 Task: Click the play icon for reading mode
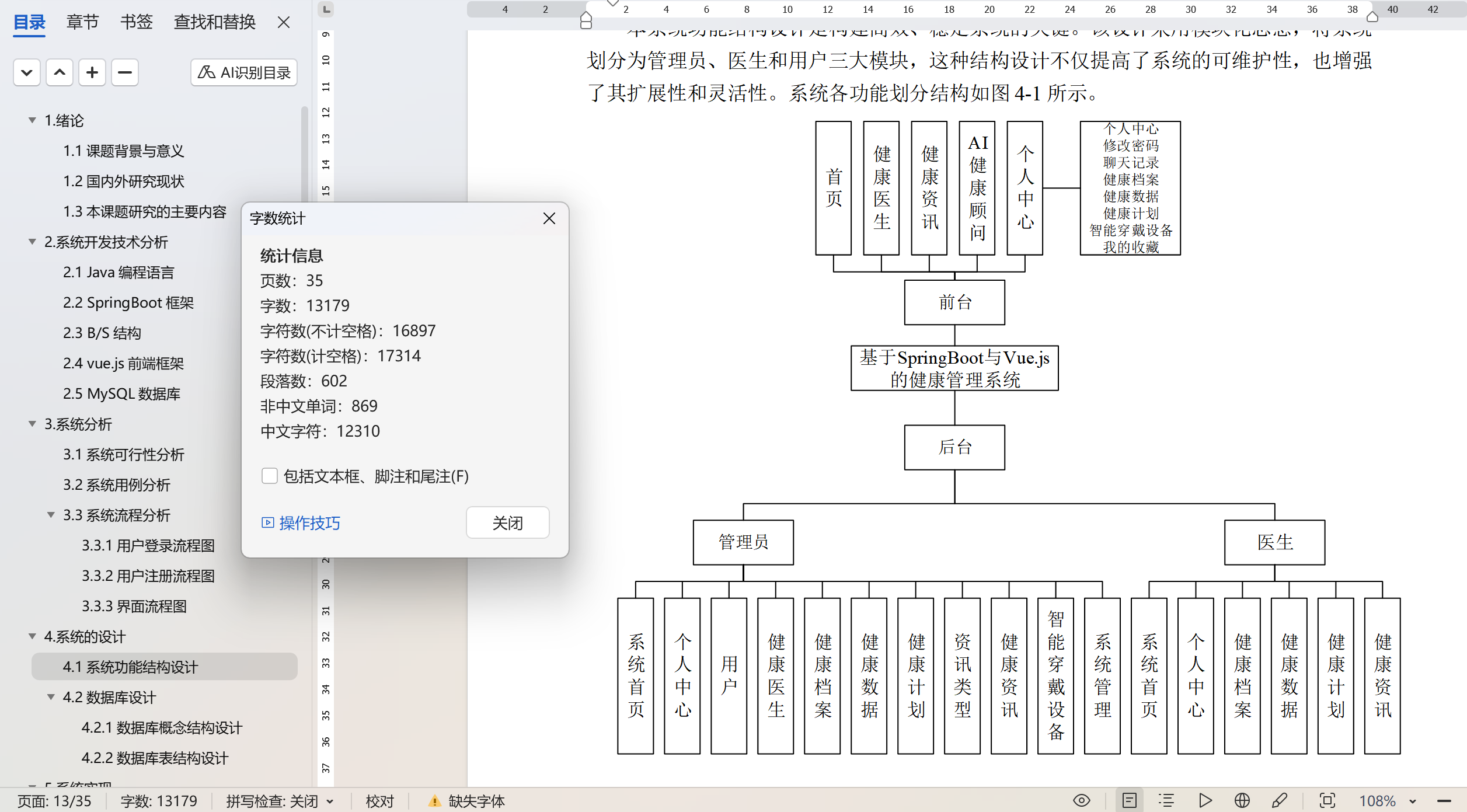click(1205, 800)
